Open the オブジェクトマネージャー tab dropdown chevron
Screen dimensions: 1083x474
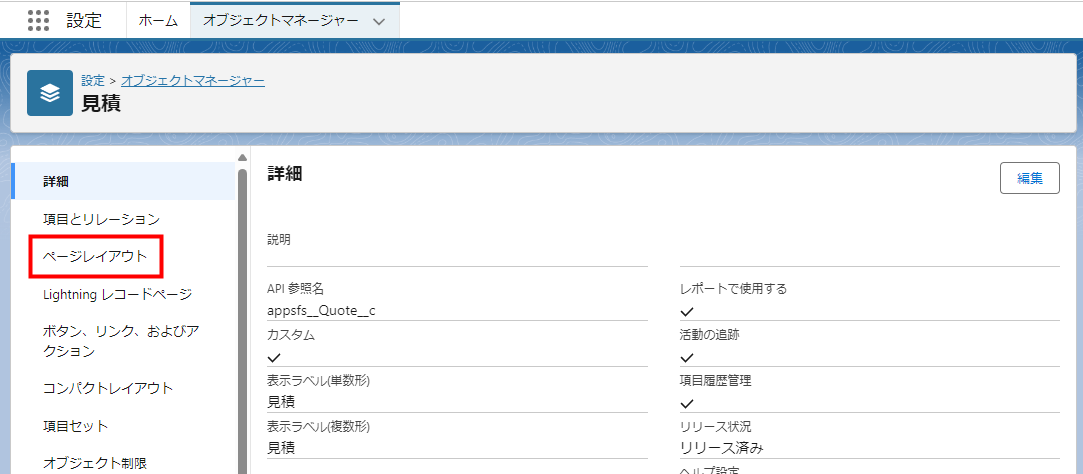pos(378,21)
